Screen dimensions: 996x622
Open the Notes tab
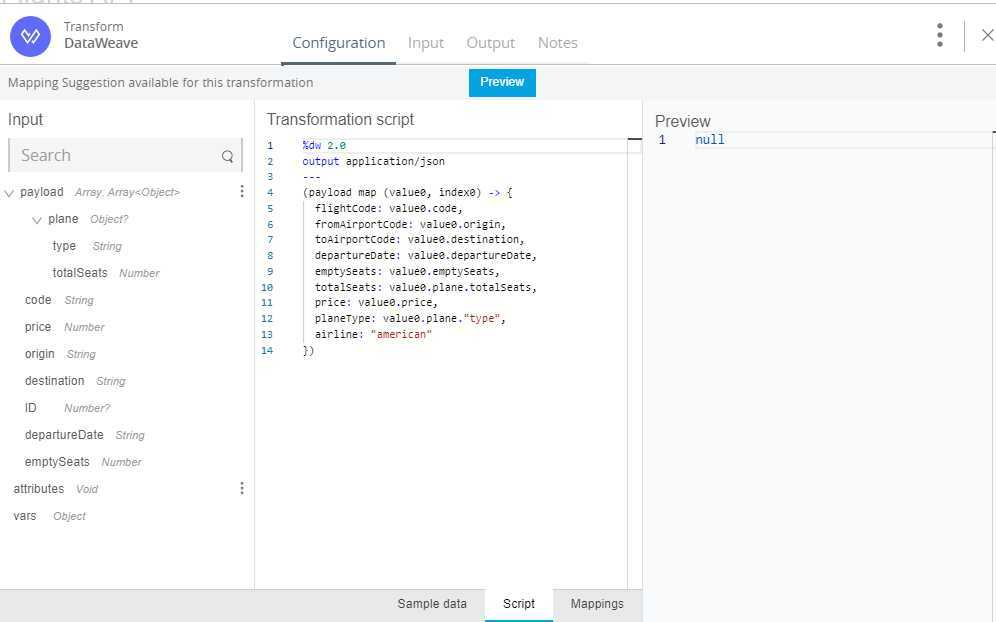click(x=557, y=43)
